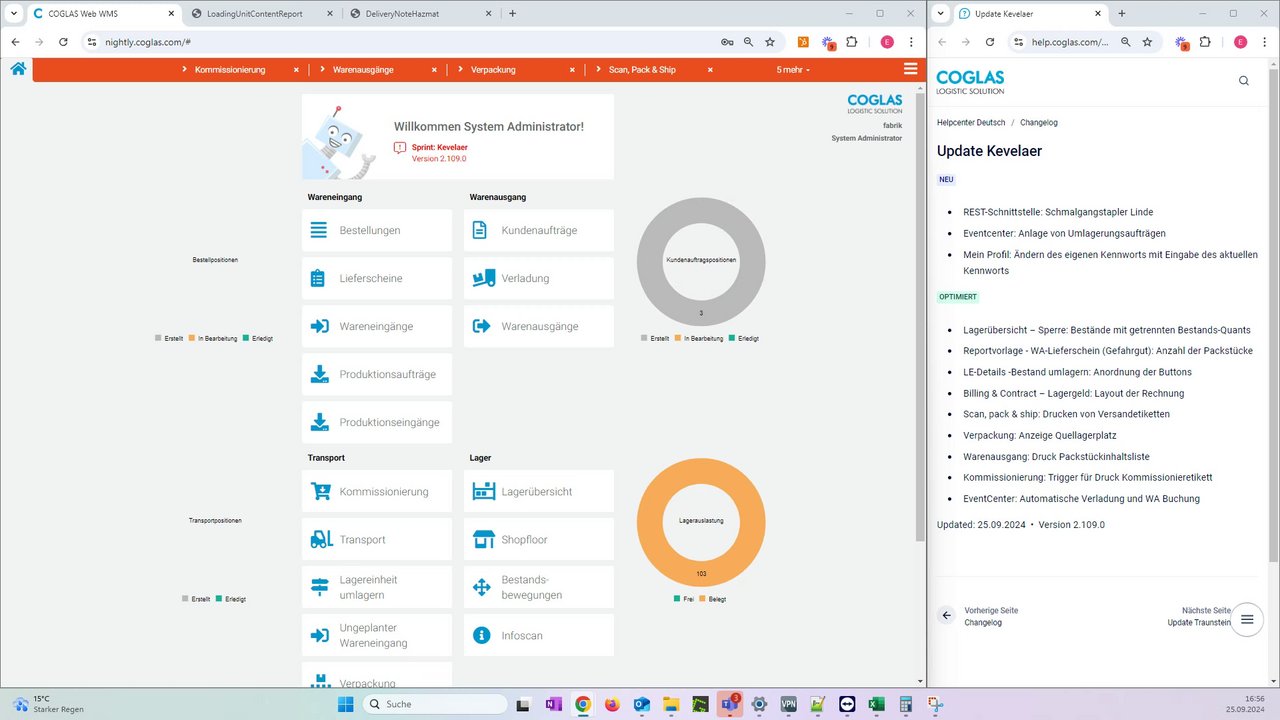Toggle Erledigt legend in Kundenauftragspositionen chart
The width and height of the screenshot is (1280, 720).
(744, 339)
